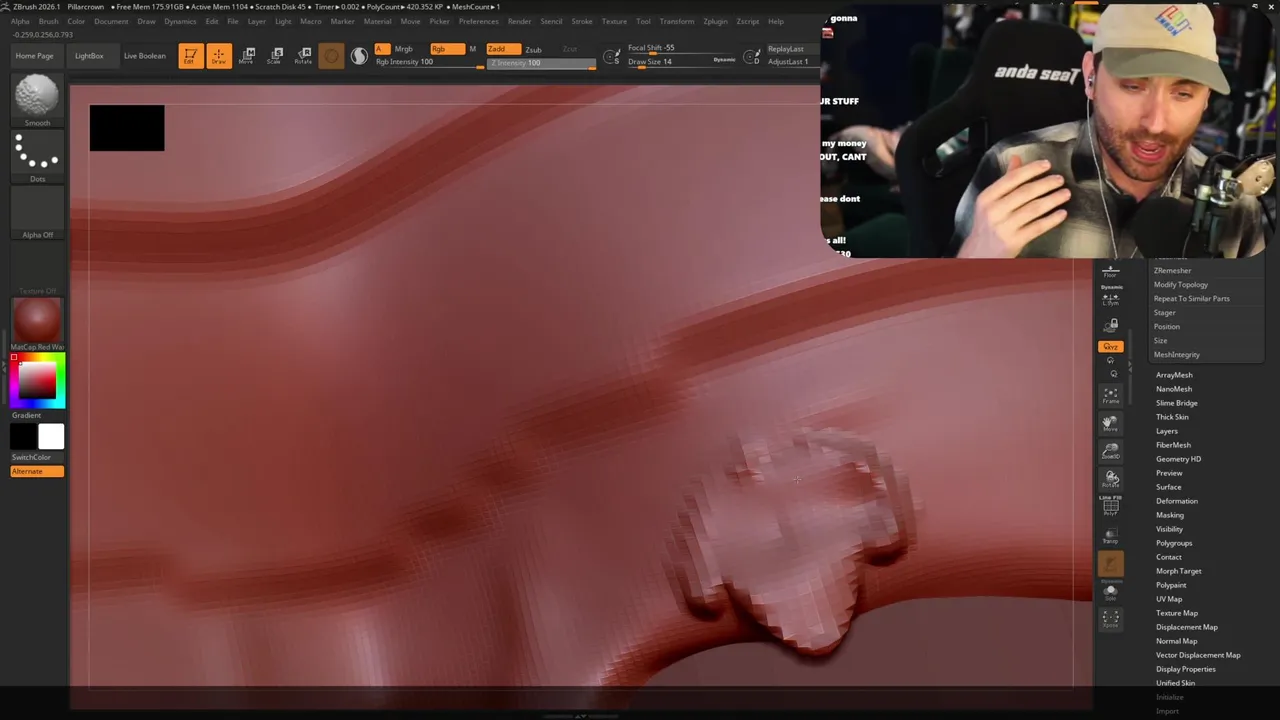The width and height of the screenshot is (1280, 720).
Task: Activate Draw mode button
Action: coord(218,56)
